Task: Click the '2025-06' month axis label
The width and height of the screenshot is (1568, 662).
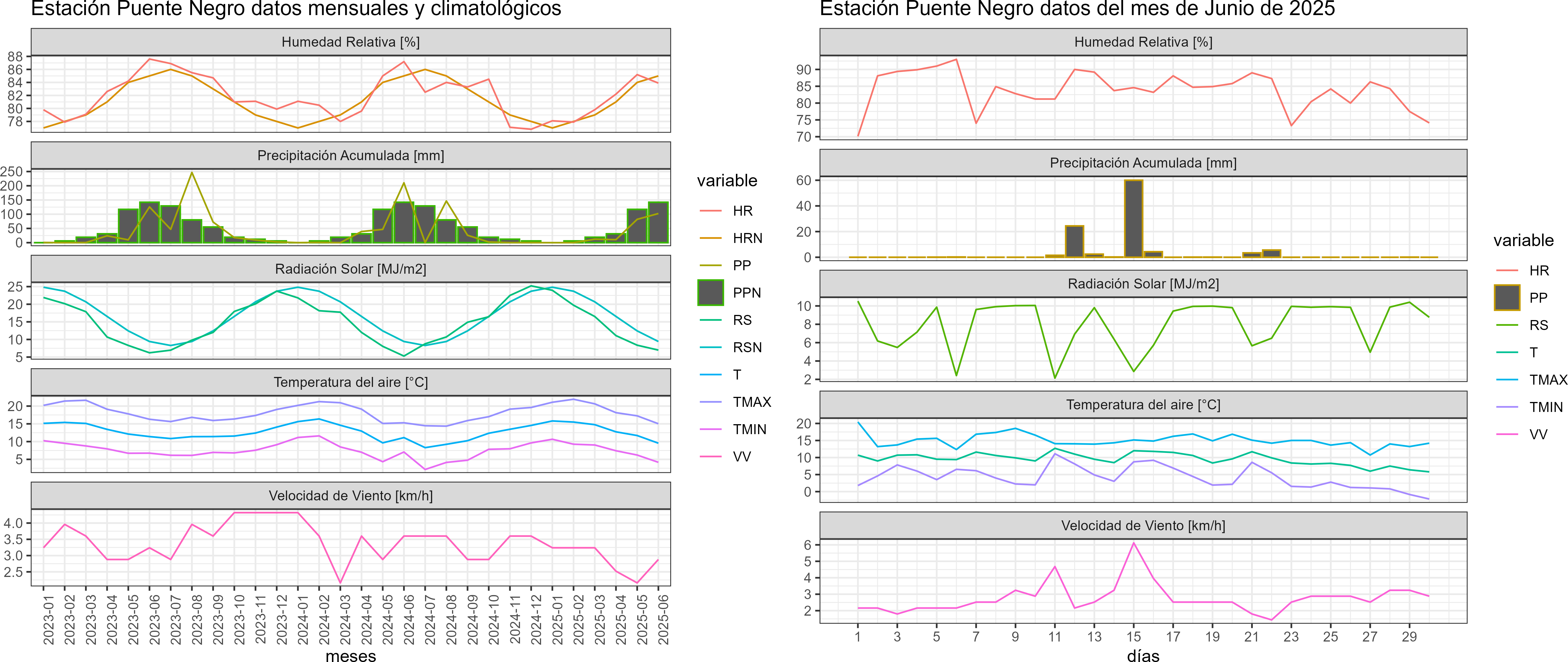Action: (x=663, y=619)
